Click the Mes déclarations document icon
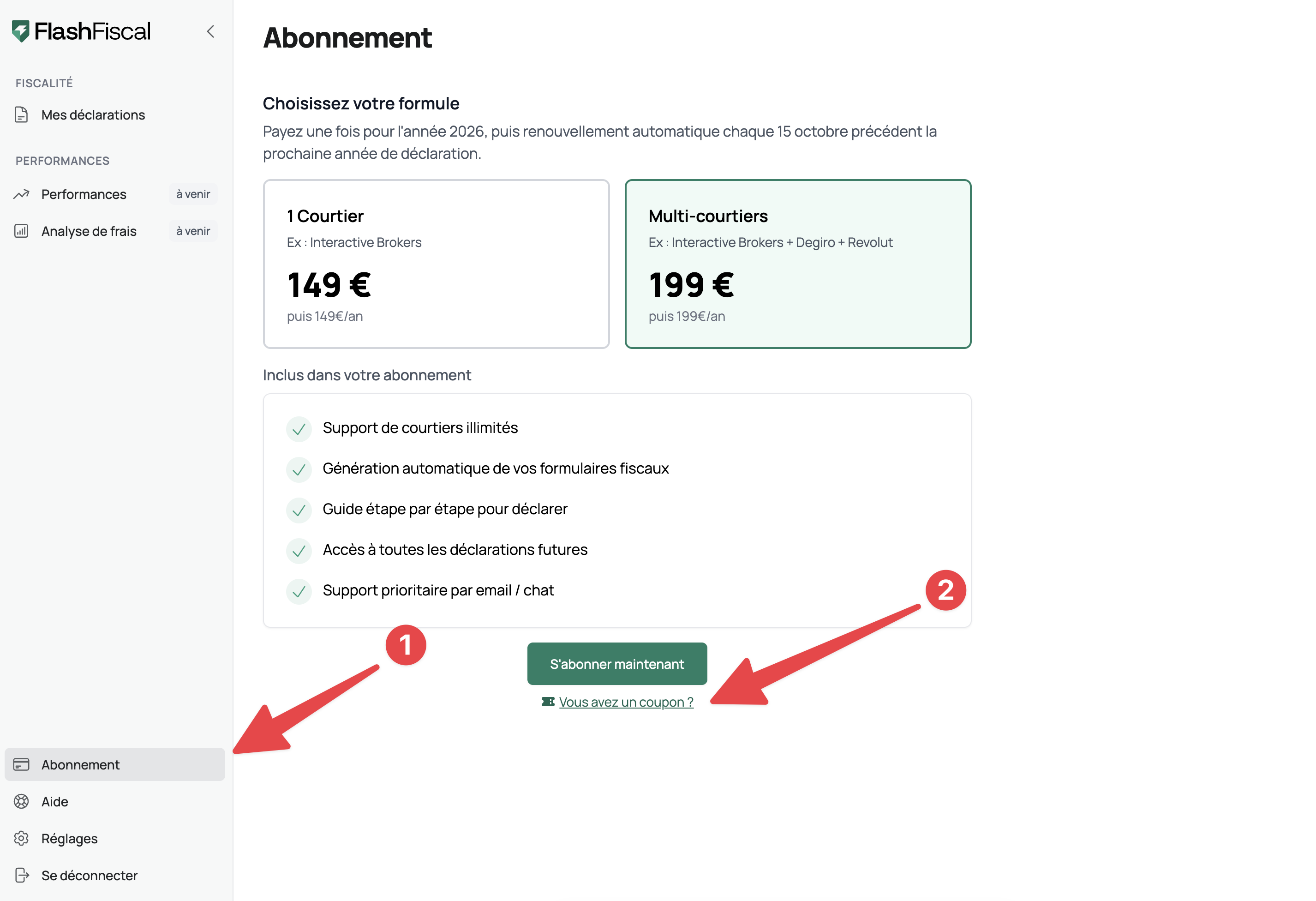Screen dimensions: 1316x901 pos(22,115)
